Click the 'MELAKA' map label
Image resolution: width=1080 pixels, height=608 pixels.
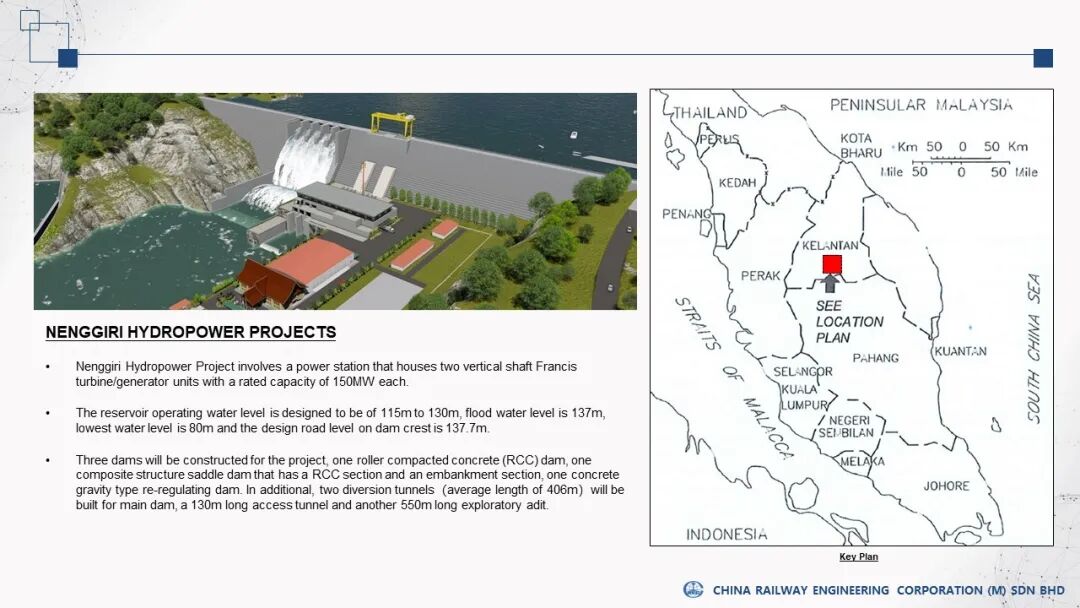pos(862,462)
